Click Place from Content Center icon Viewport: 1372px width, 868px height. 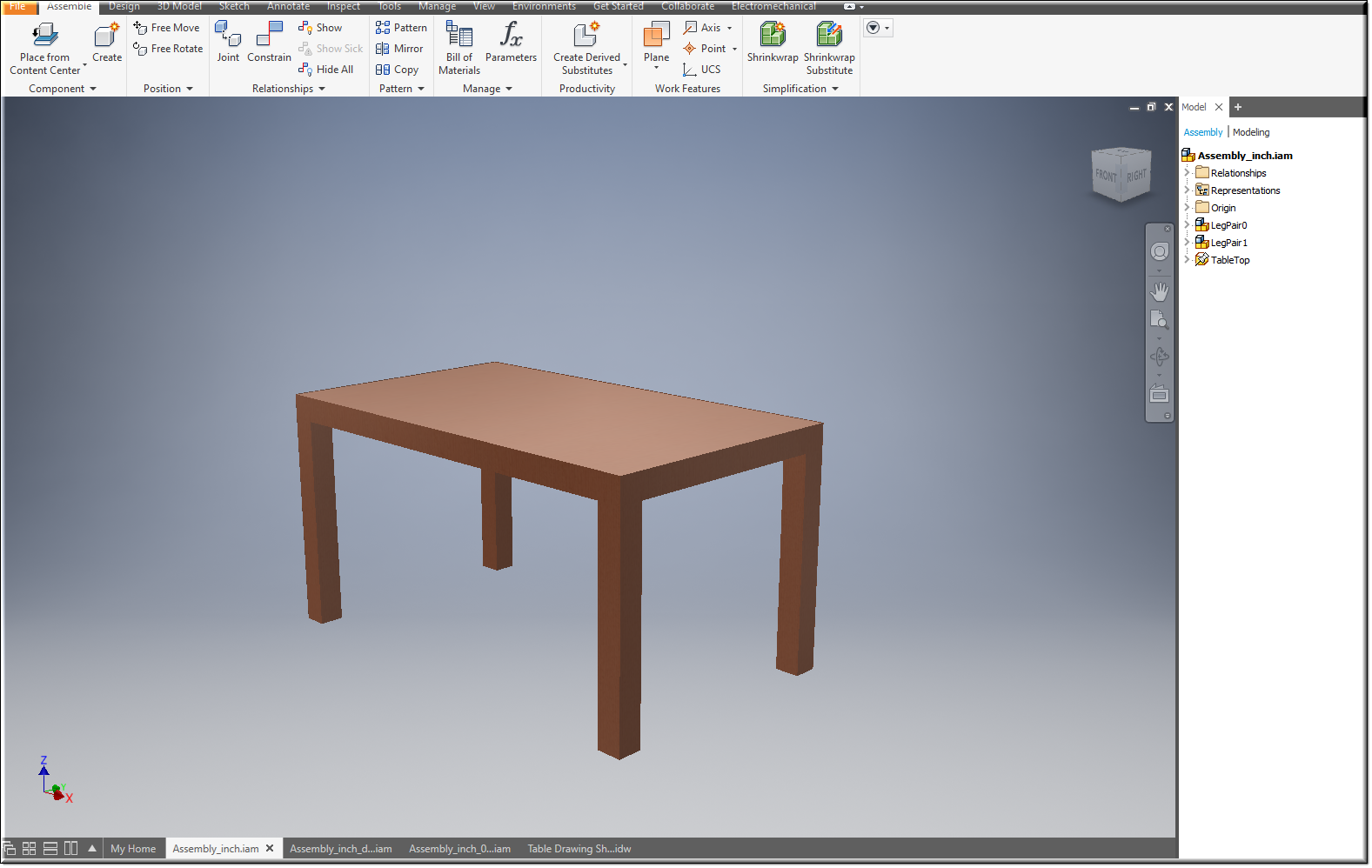pyautogui.click(x=44, y=35)
